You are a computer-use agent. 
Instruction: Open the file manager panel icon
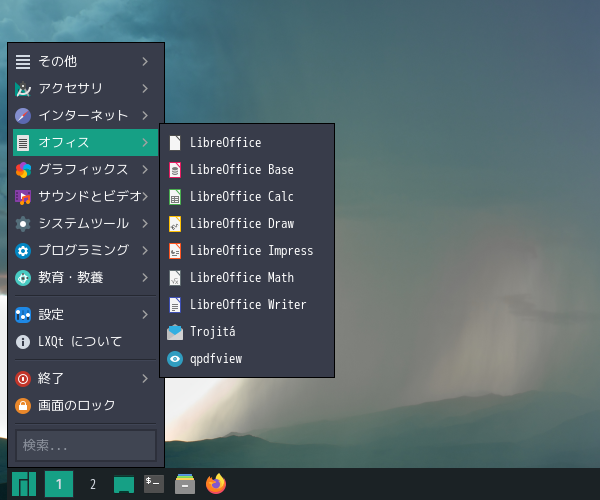click(x=185, y=484)
